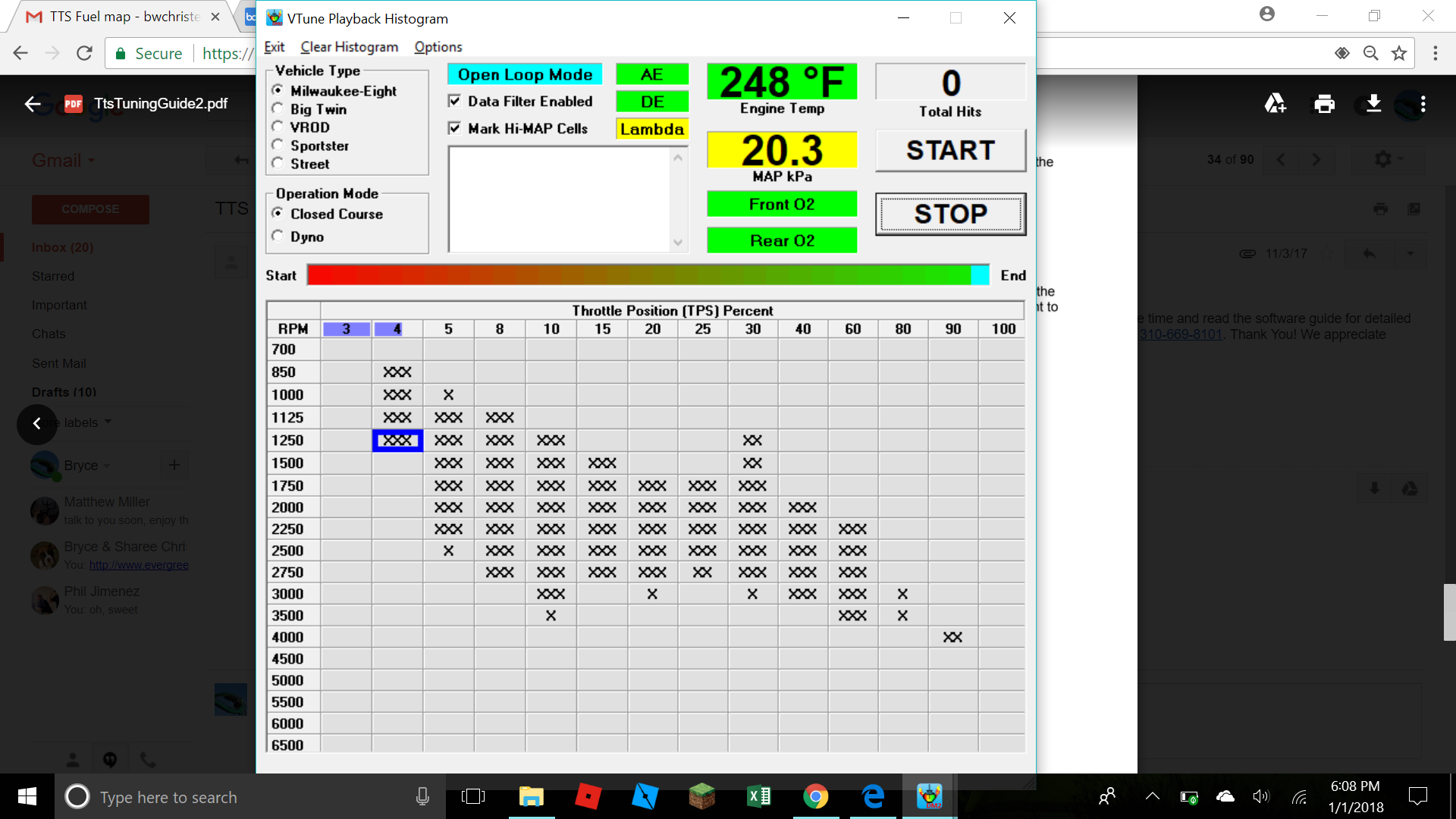
Task: Reload the browser page
Action: click(x=84, y=53)
